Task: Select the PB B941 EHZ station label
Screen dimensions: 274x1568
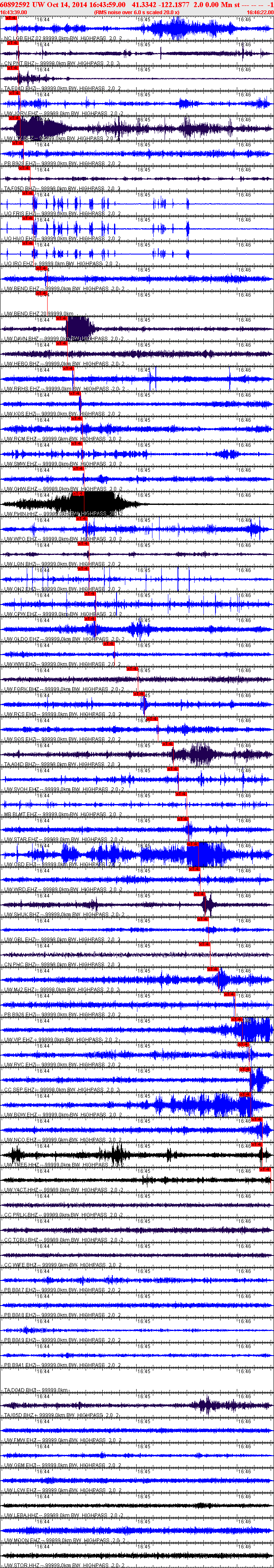Action: 62,1365
